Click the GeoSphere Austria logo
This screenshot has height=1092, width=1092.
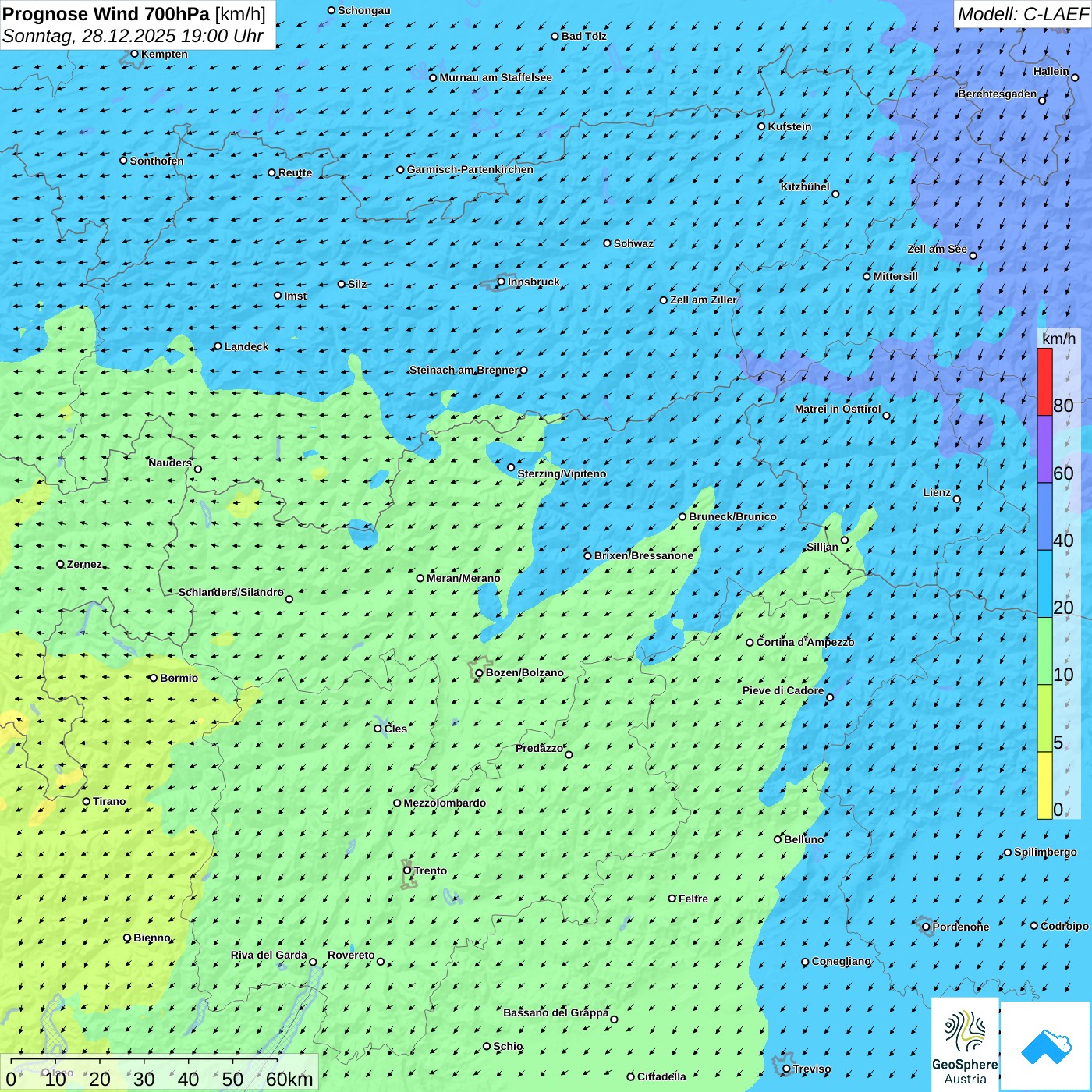coord(965,1045)
